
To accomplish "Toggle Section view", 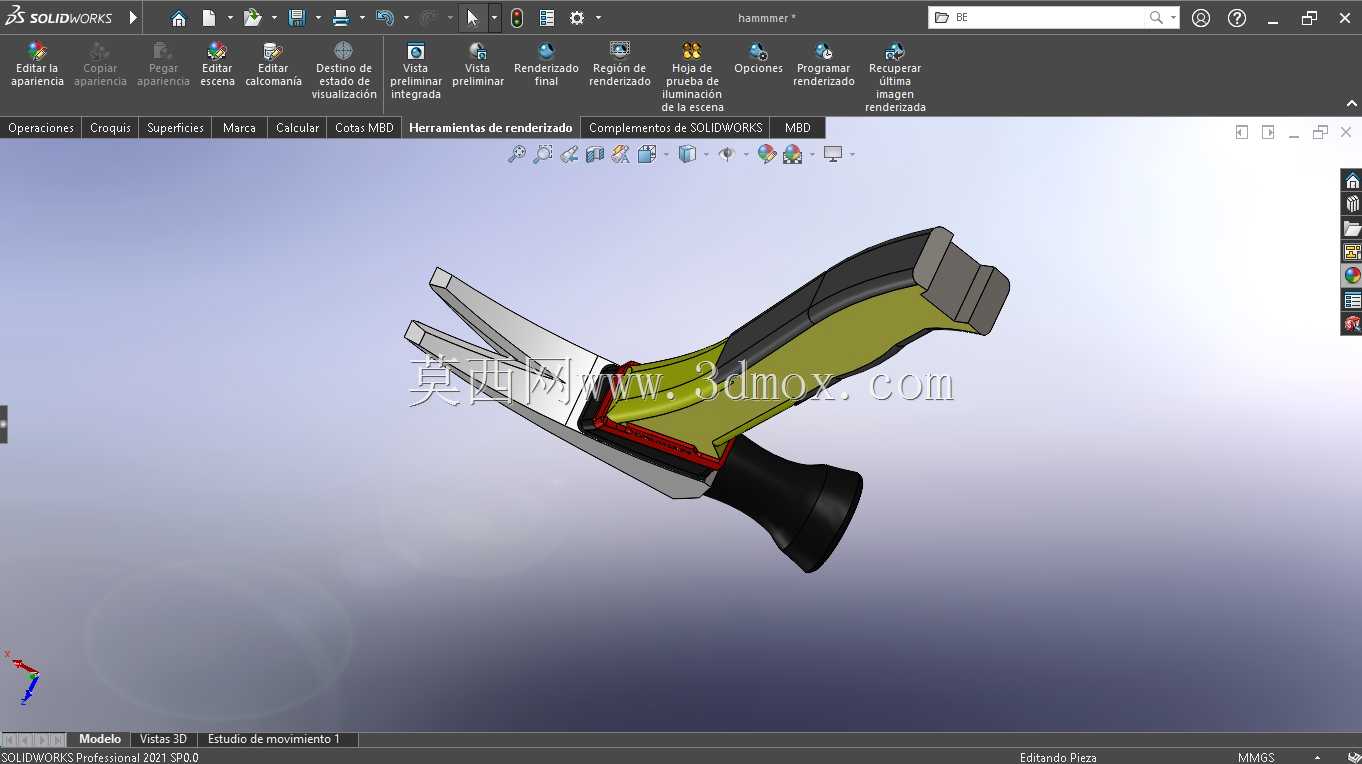I will point(595,154).
